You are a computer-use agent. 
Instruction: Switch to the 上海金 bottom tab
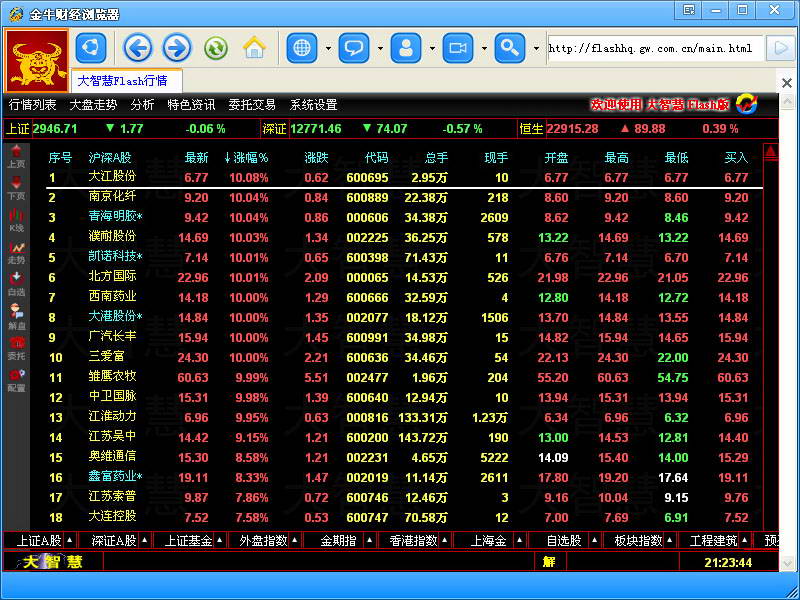point(488,540)
